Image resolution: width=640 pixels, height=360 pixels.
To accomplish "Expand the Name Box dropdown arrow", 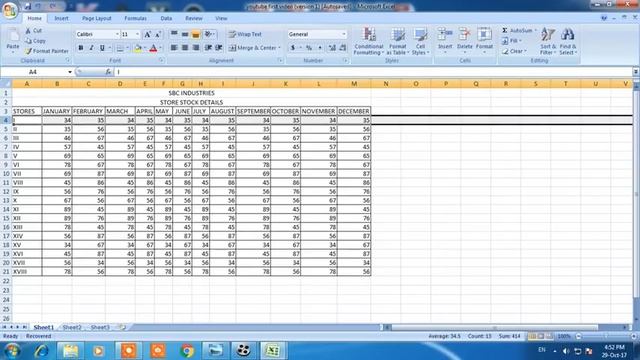I will click(x=70, y=72).
